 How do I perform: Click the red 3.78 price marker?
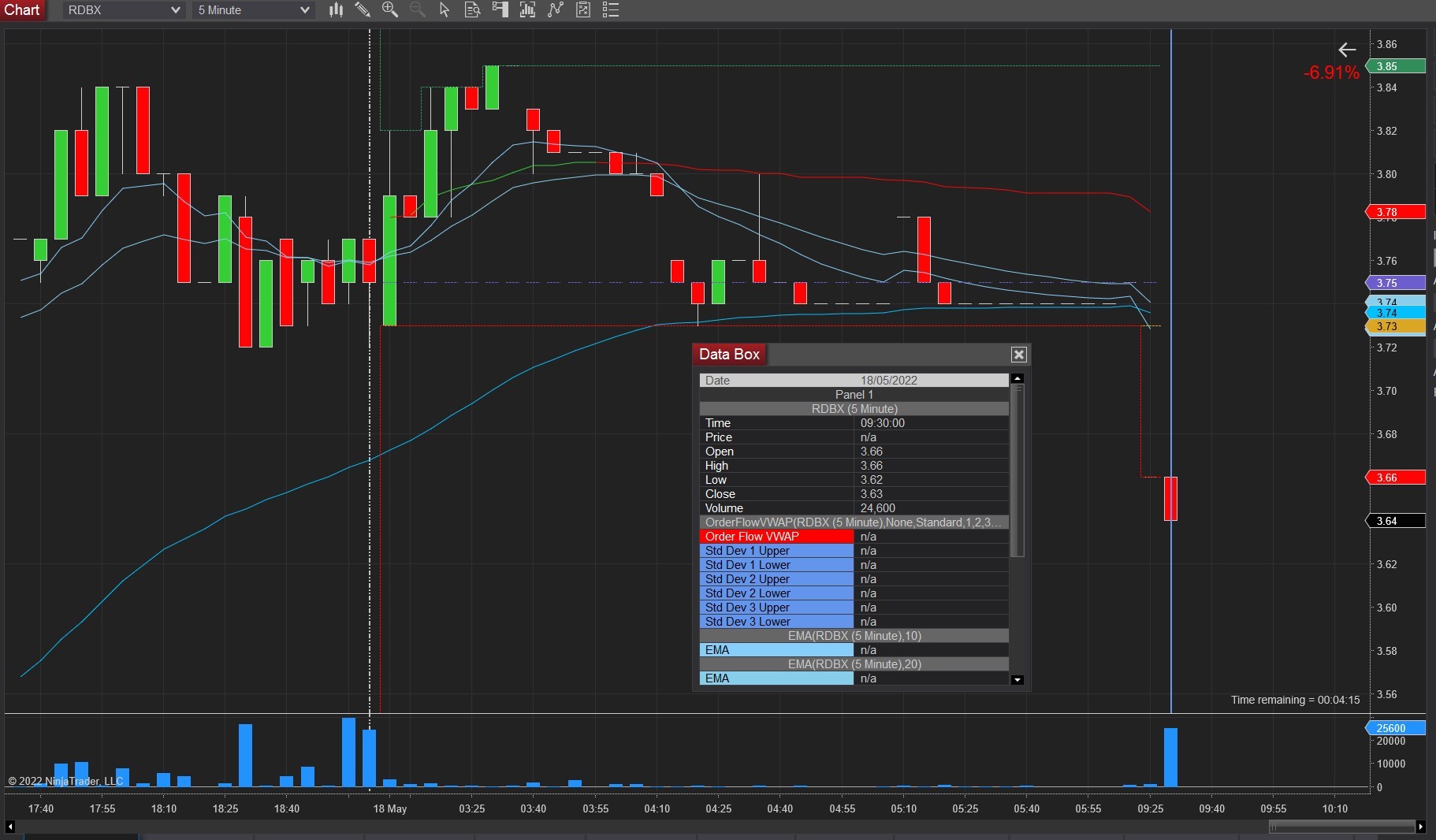(x=1395, y=212)
